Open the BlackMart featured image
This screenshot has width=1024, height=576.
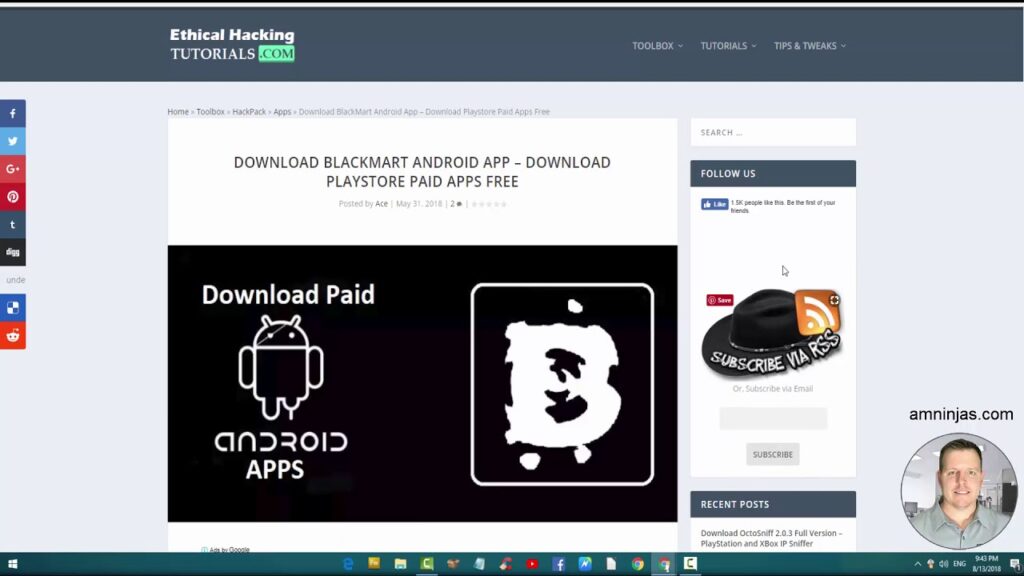[x=422, y=383]
